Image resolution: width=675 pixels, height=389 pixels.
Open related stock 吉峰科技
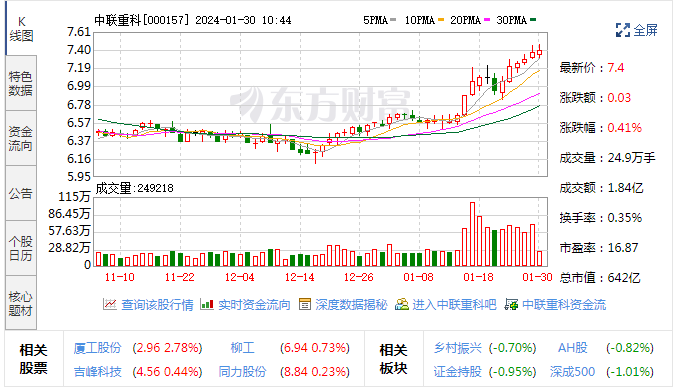(x=98, y=371)
